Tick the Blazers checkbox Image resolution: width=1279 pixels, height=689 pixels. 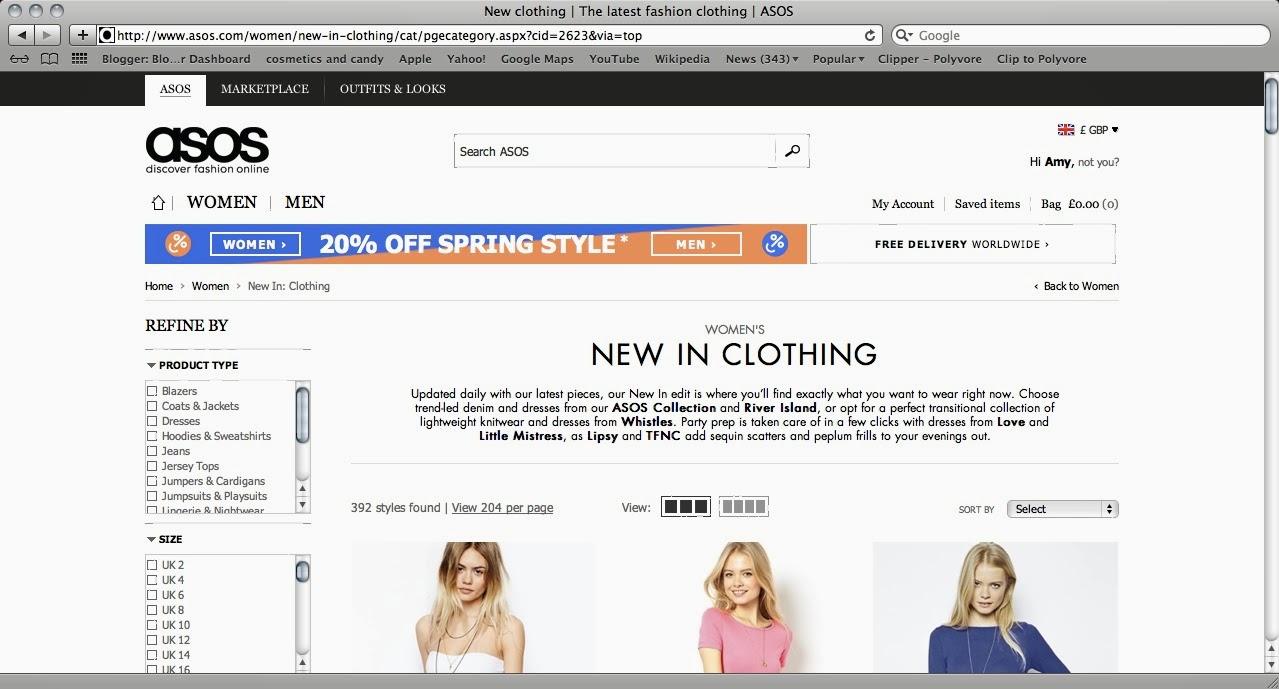coord(152,391)
